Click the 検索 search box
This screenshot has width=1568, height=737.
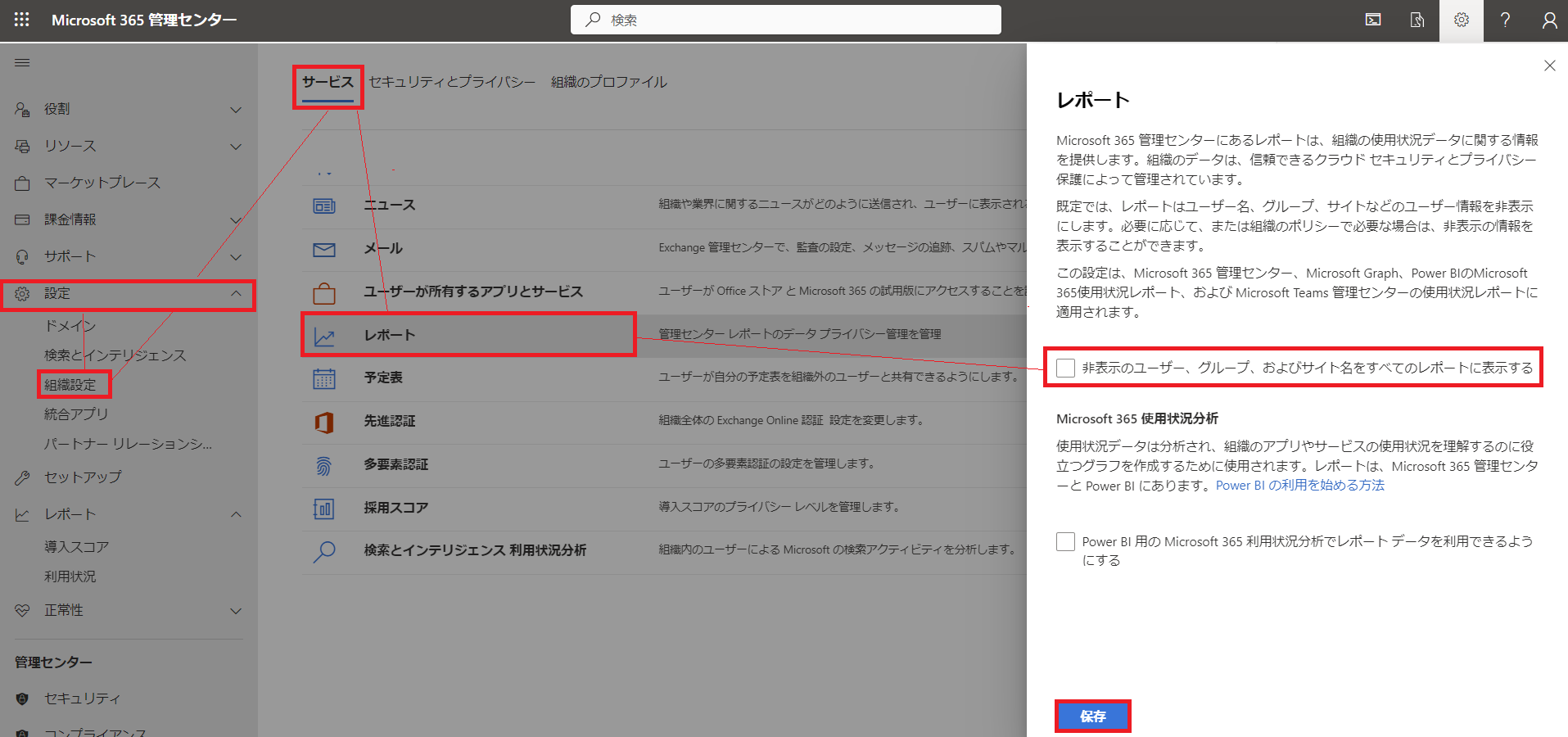point(786,20)
